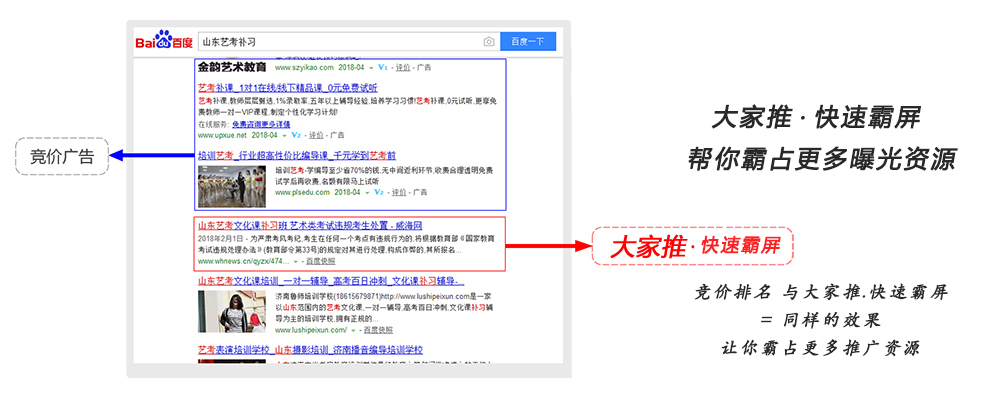Screen dimensions: 1000x400
Task: Click the 2018-04 date in the upxue.net row
Action: tap(265, 135)
